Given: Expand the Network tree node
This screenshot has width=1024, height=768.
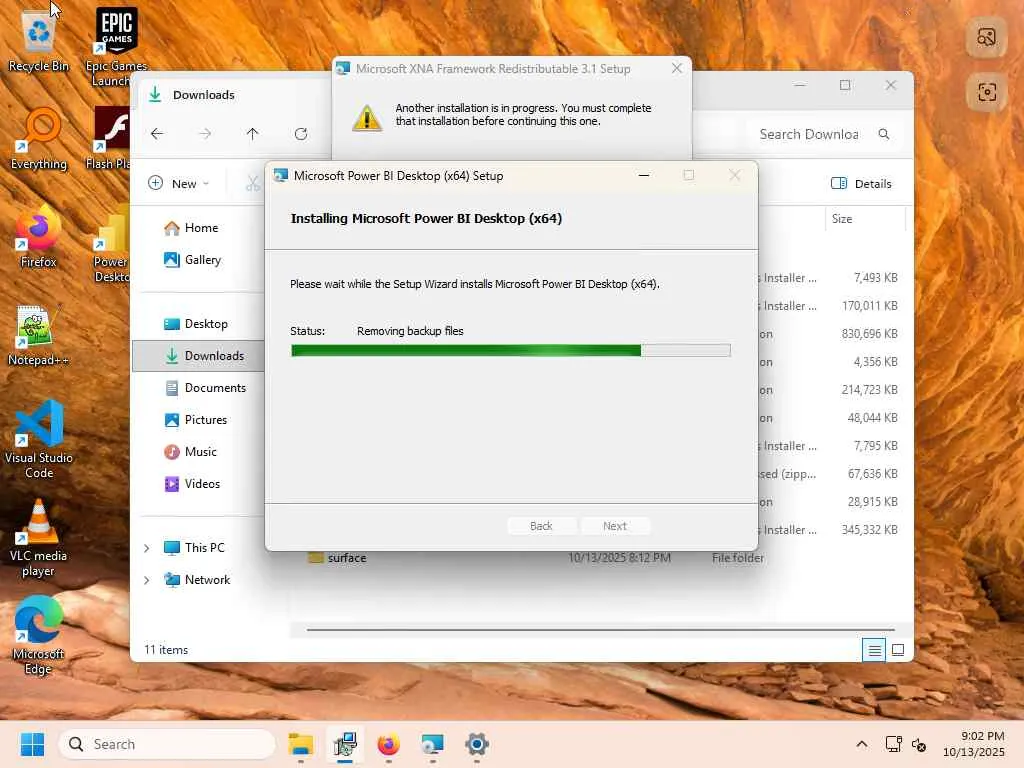Looking at the screenshot, I should (x=147, y=580).
